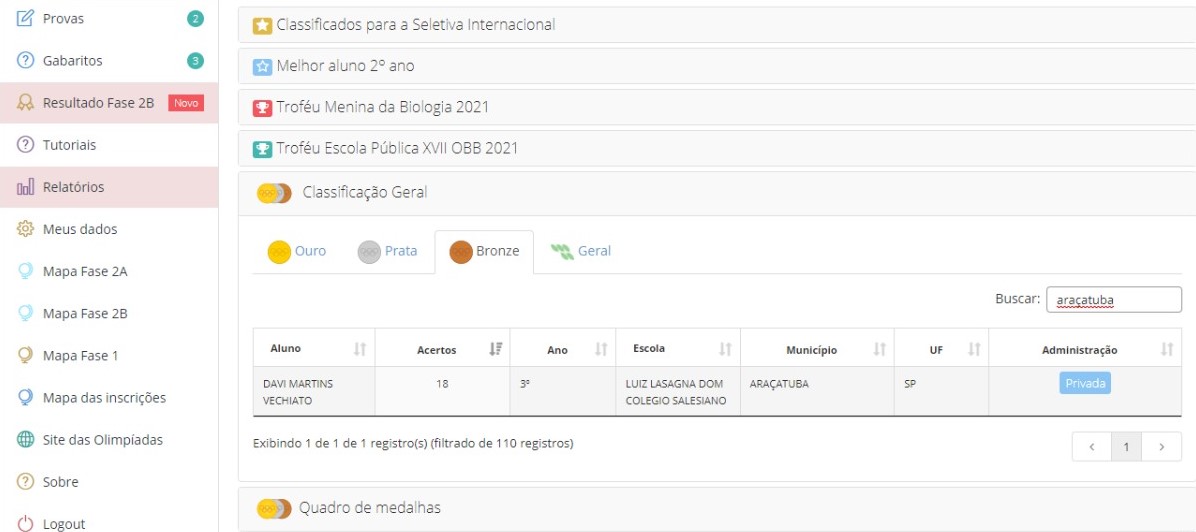This screenshot has width=1196, height=532.
Task: Go to next page with pagination arrow
Action: (1162, 447)
